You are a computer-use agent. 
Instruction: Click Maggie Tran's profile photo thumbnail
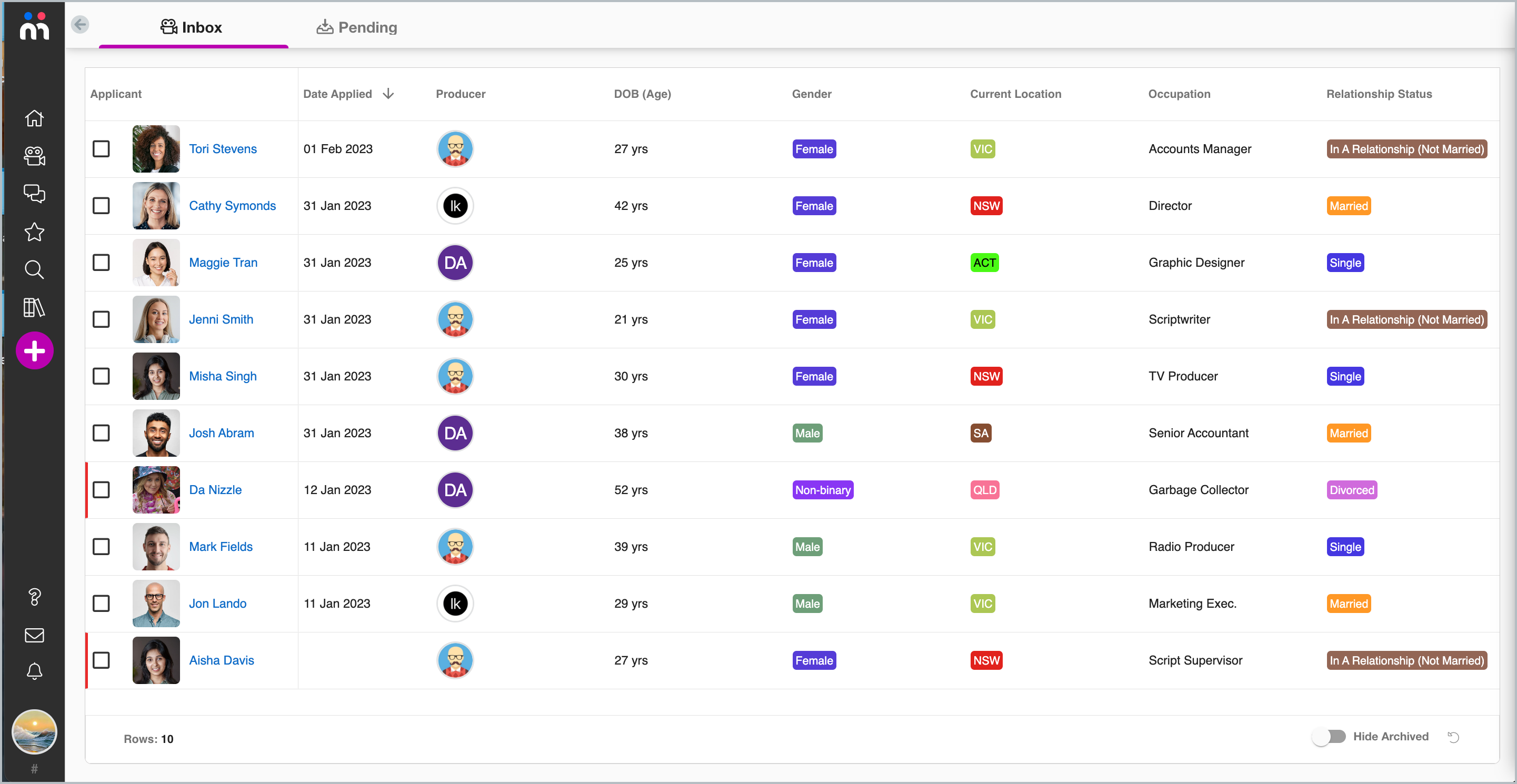click(156, 263)
